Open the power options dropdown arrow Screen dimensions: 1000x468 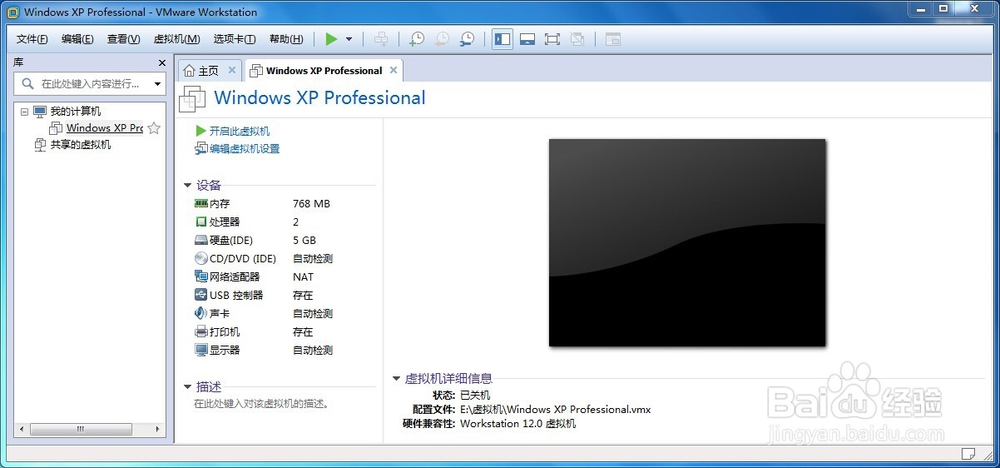pyautogui.click(x=349, y=40)
